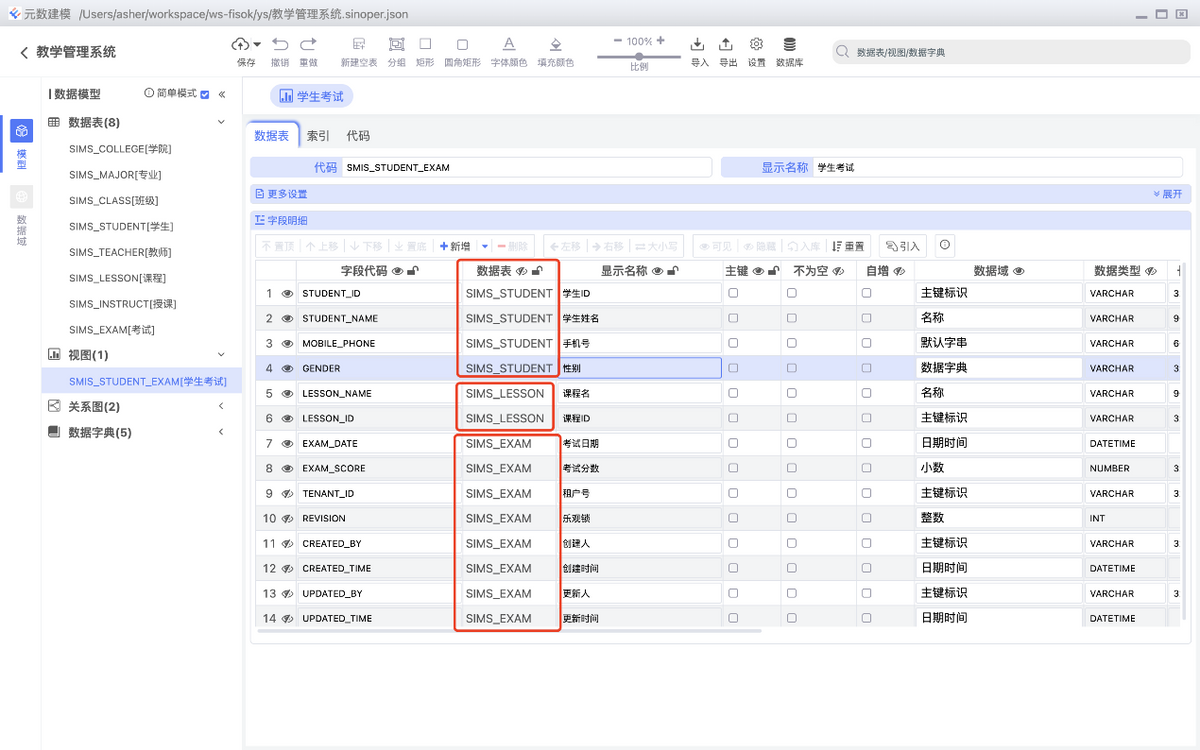Expand 更多设置 with 展开 link

(x=1167, y=194)
